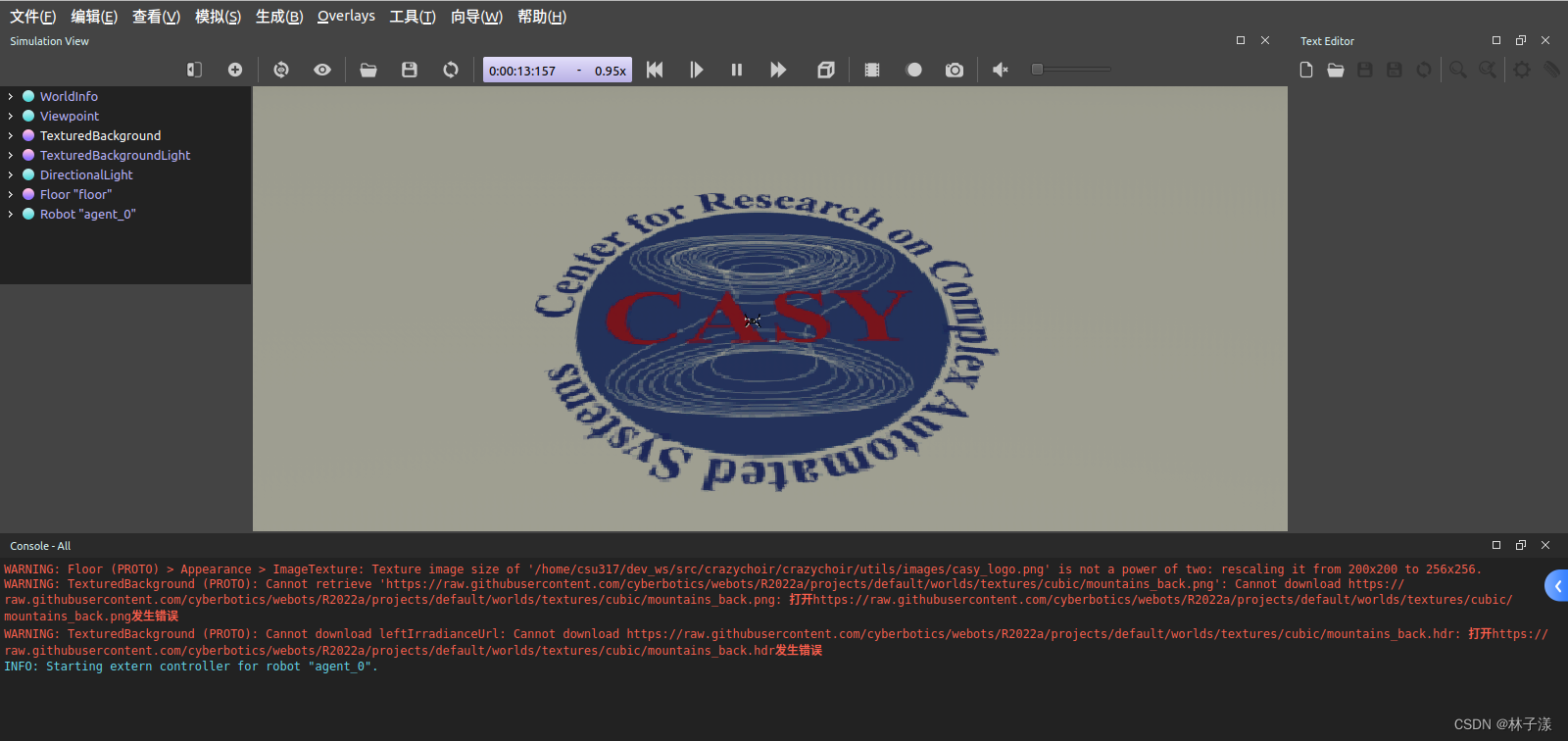The image size is (1568, 741).
Task: Expand the TexturedBackgroundLight node
Action: point(10,155)
